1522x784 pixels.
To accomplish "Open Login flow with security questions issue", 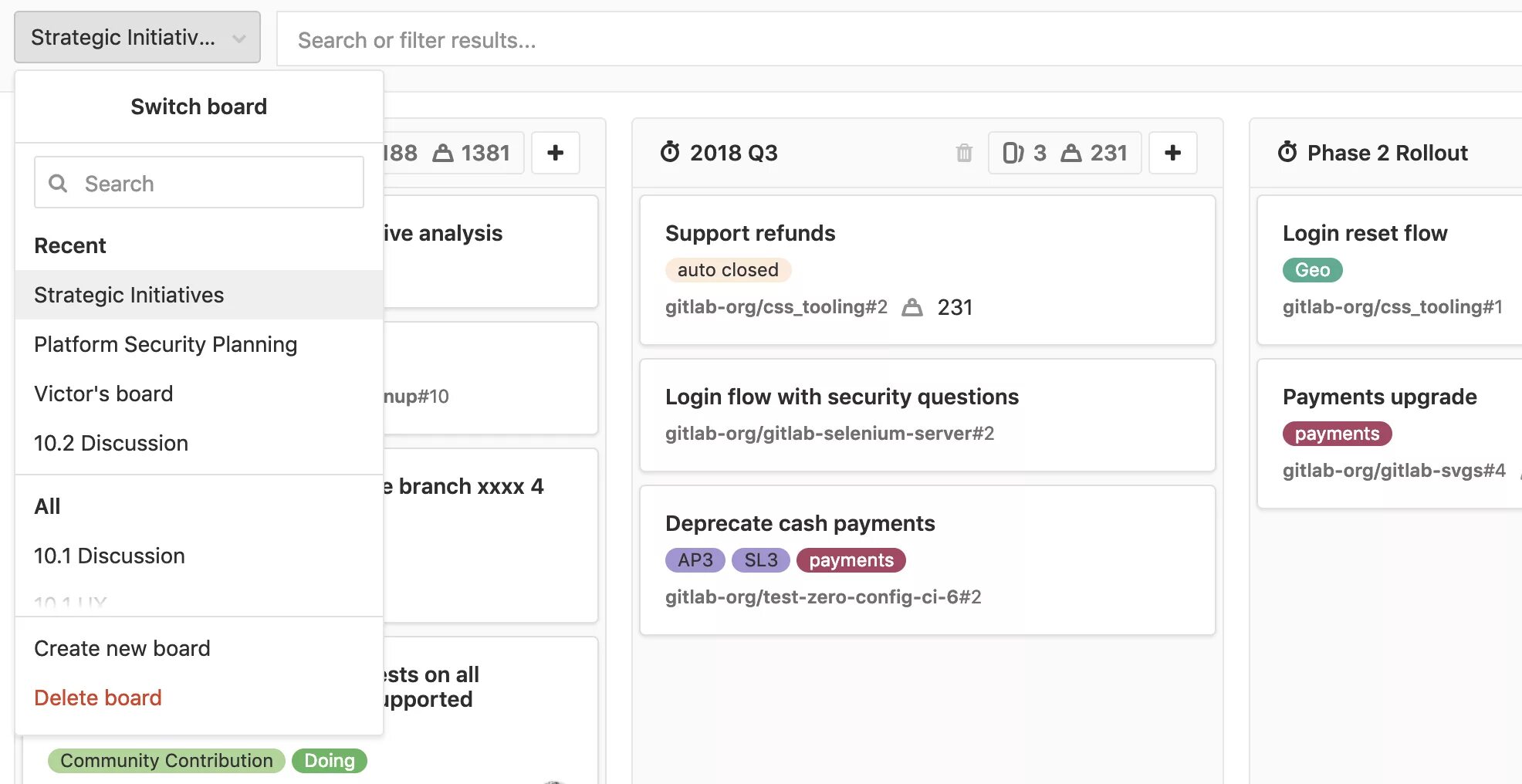I will point(841,397).
